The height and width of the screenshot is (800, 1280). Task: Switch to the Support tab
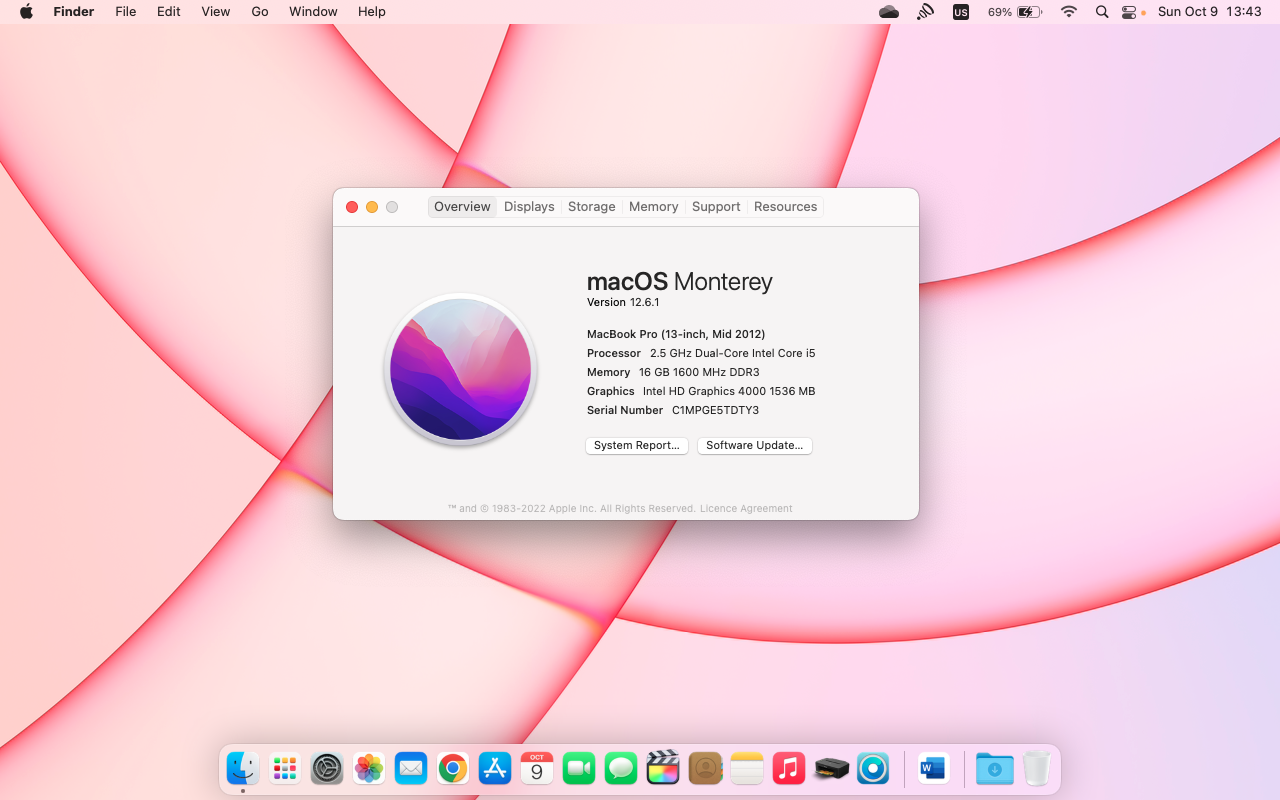coord(716,207)
